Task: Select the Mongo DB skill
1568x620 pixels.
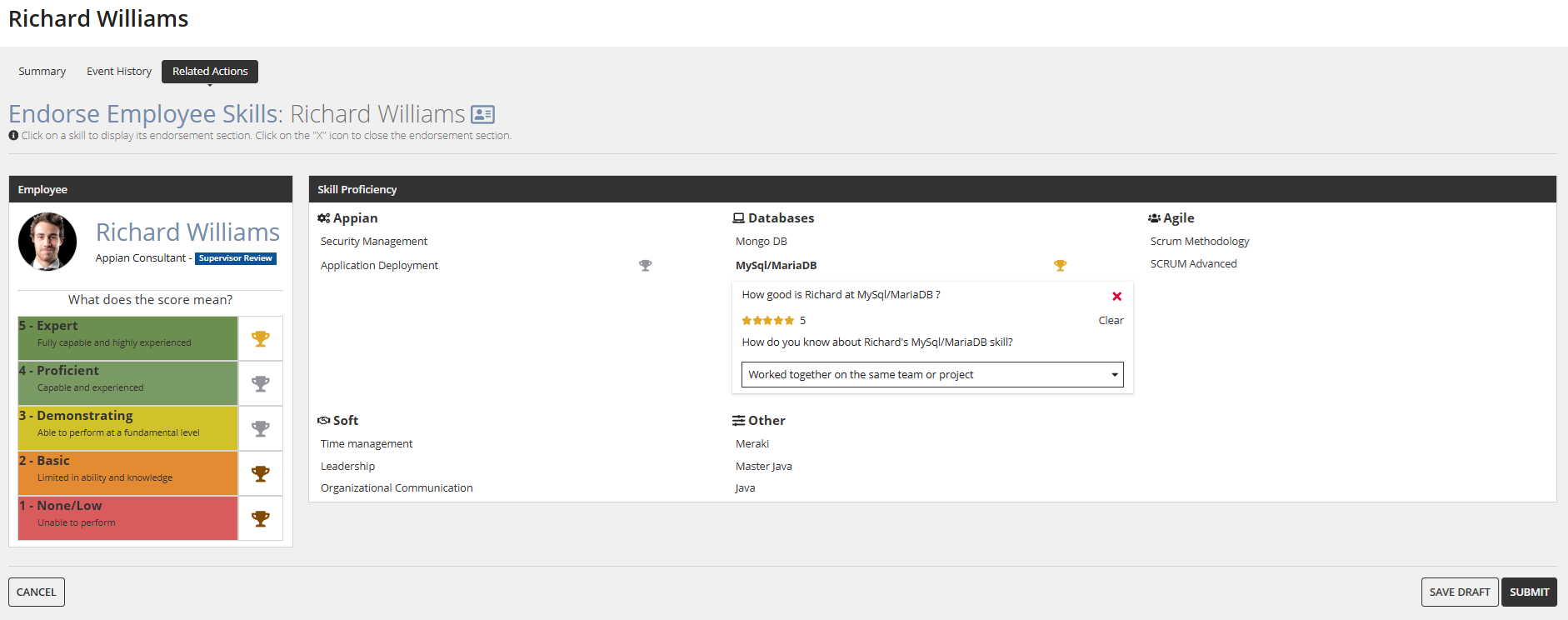Action: [762, 242]
